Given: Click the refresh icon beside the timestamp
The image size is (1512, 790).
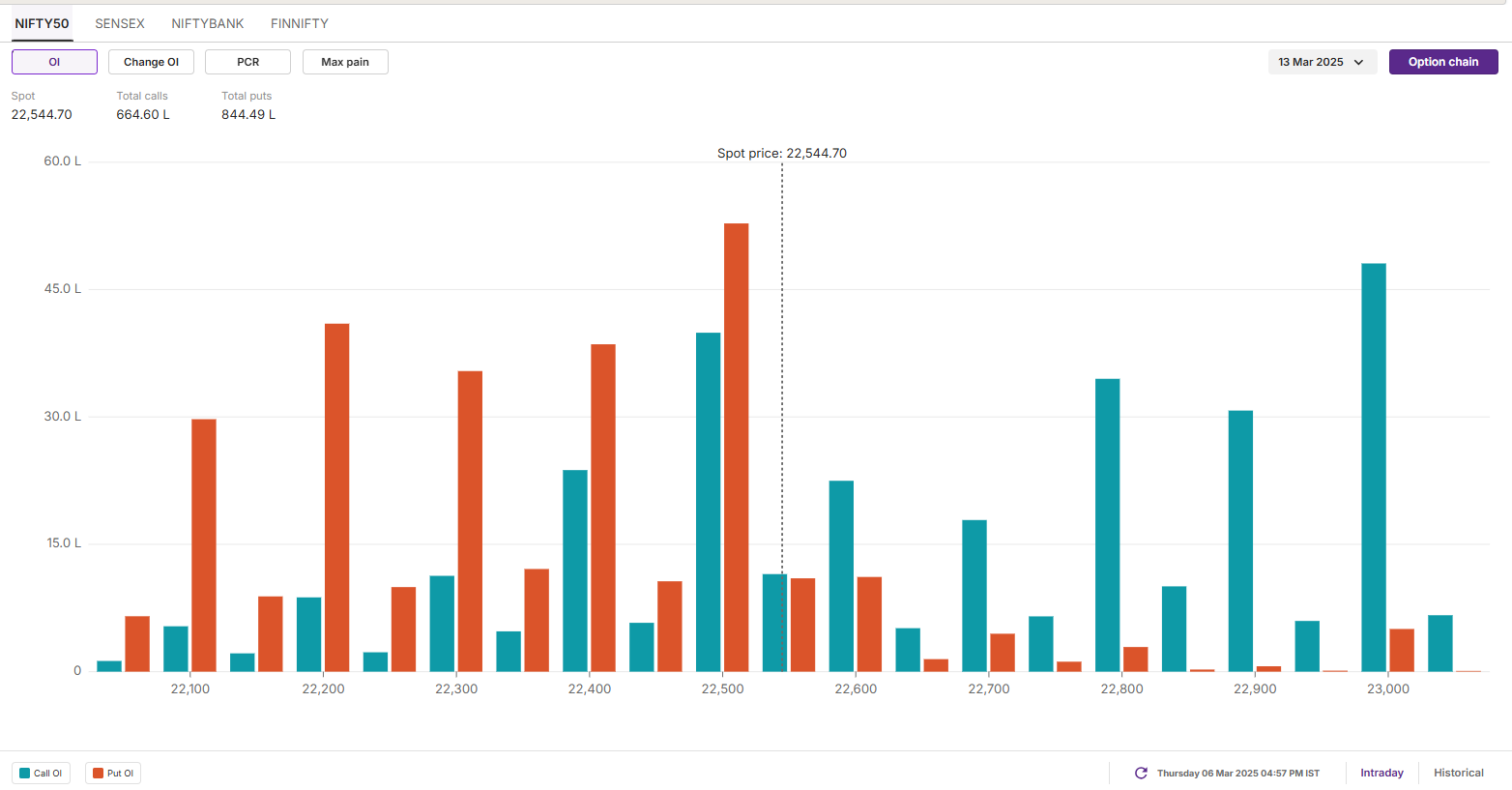Looking at the screenshot, I should point(1141,773).
